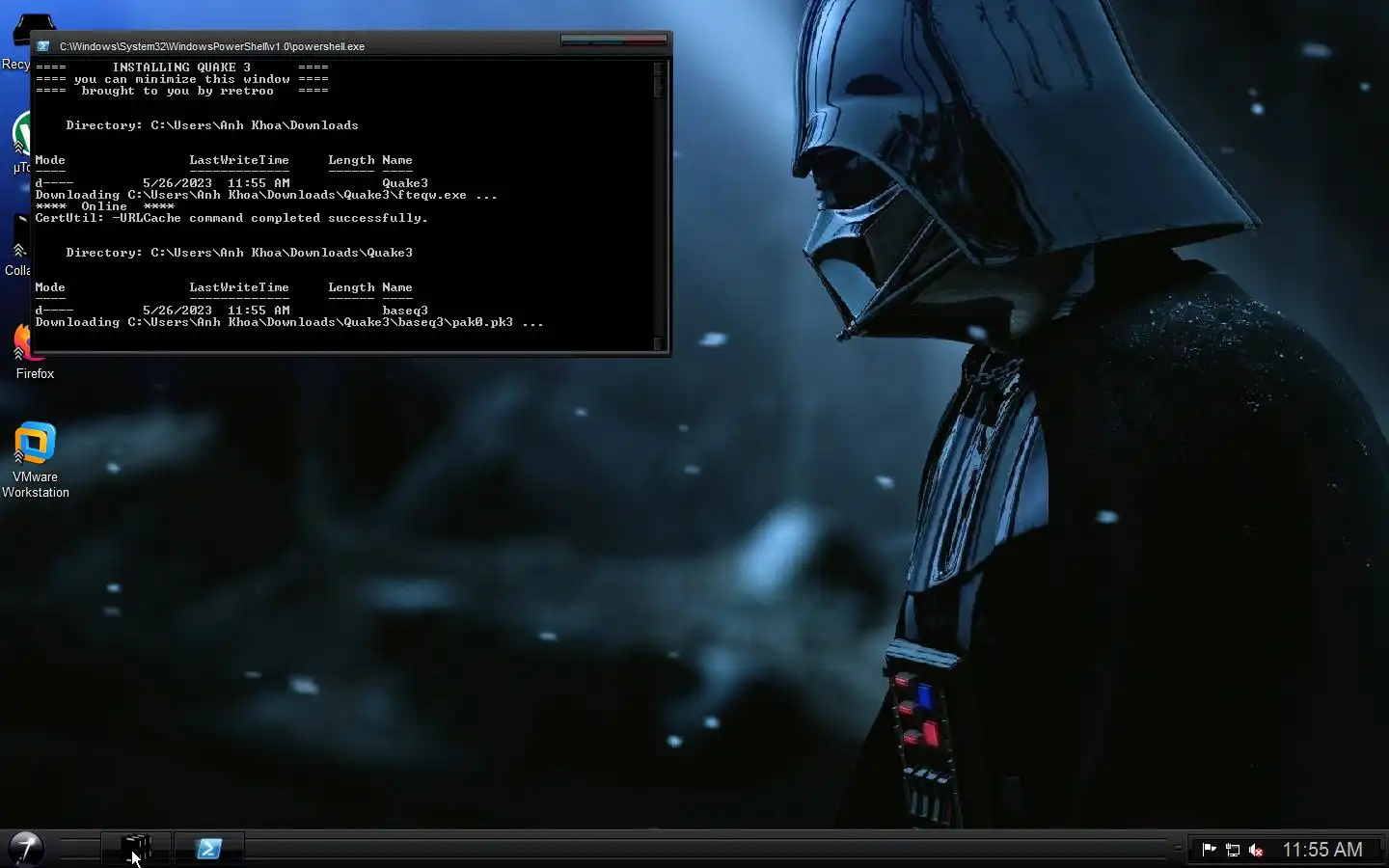Select the µTorrent desktop shortcut

[x=21, y=143]
